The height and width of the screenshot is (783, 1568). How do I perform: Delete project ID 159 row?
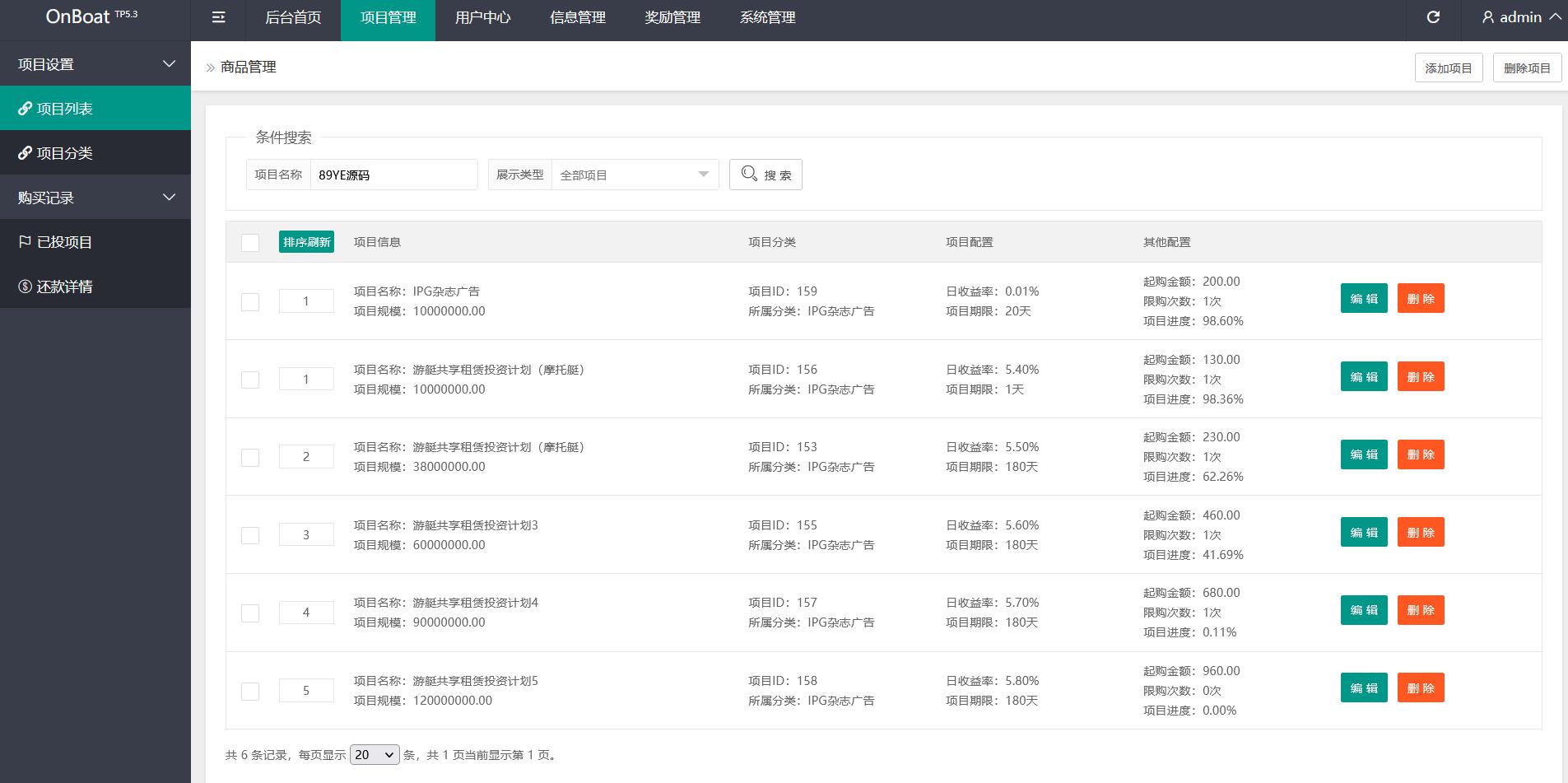click(x=1421, y=298)
